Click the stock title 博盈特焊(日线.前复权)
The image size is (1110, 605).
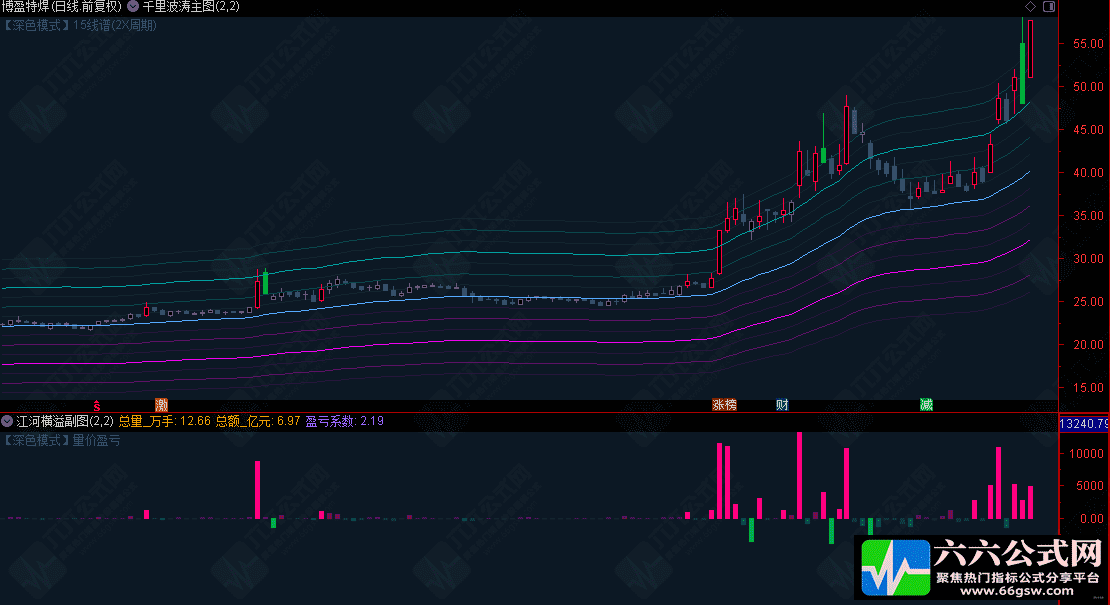(62, 6)
